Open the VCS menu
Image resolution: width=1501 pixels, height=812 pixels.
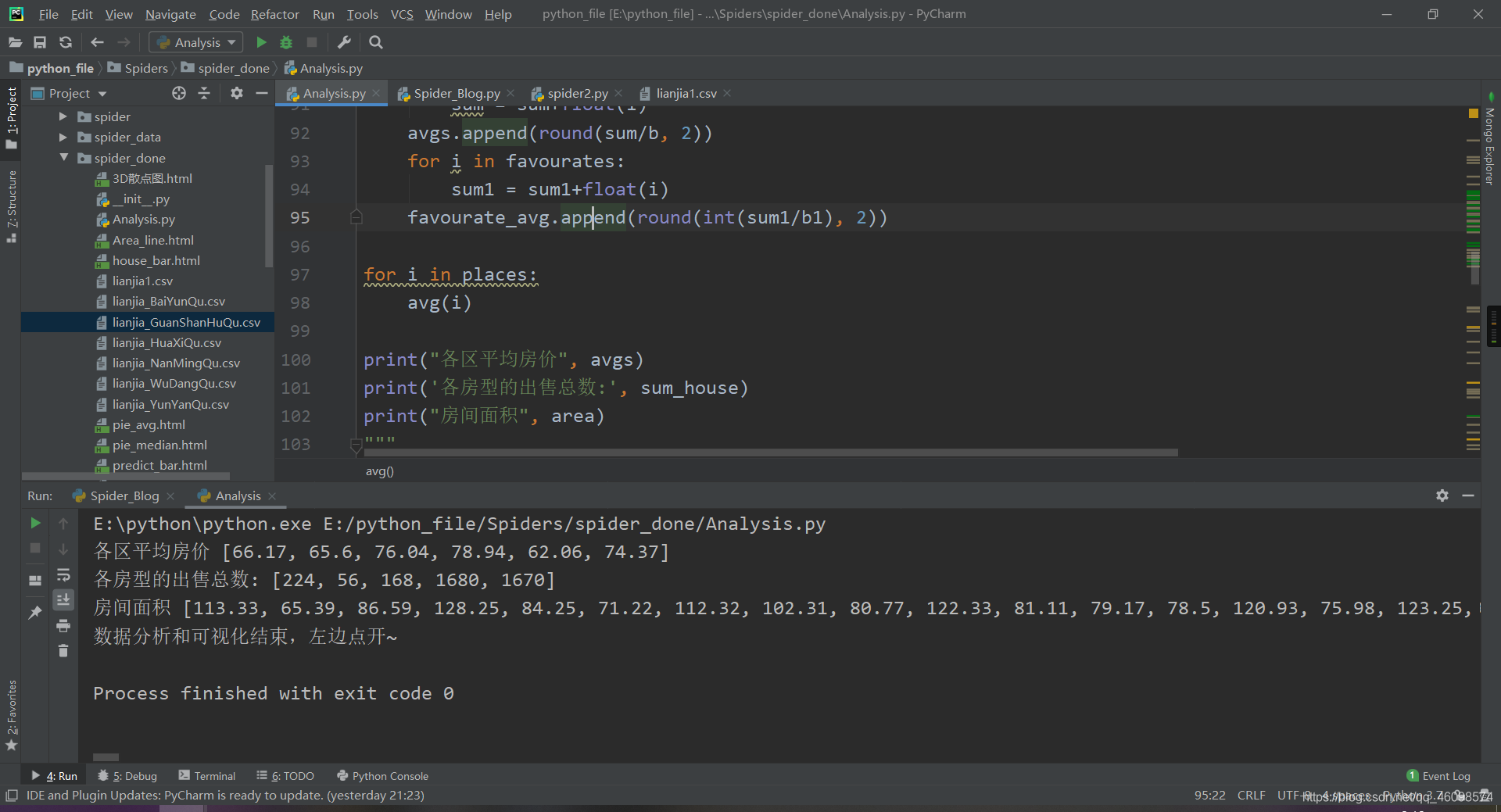[x=402, y=14]
